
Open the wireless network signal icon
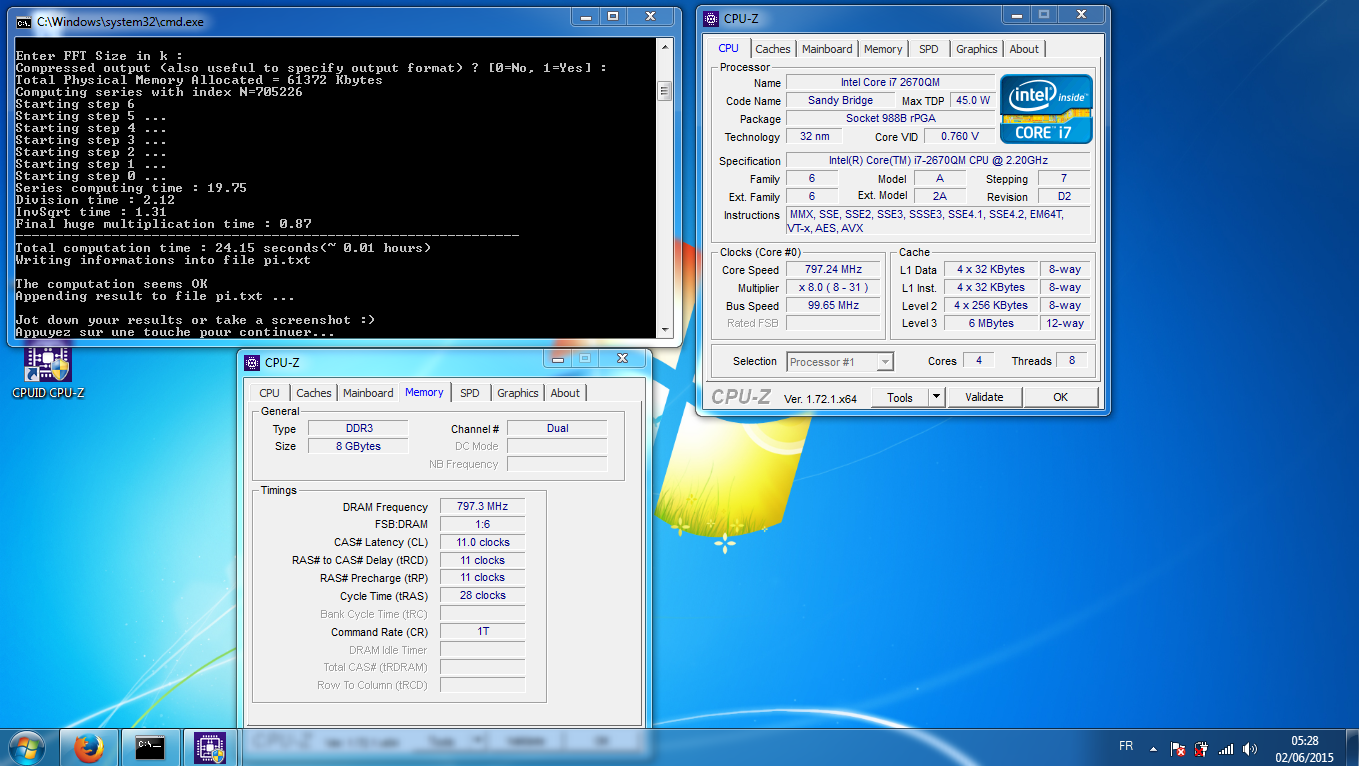coord(1226,748)
